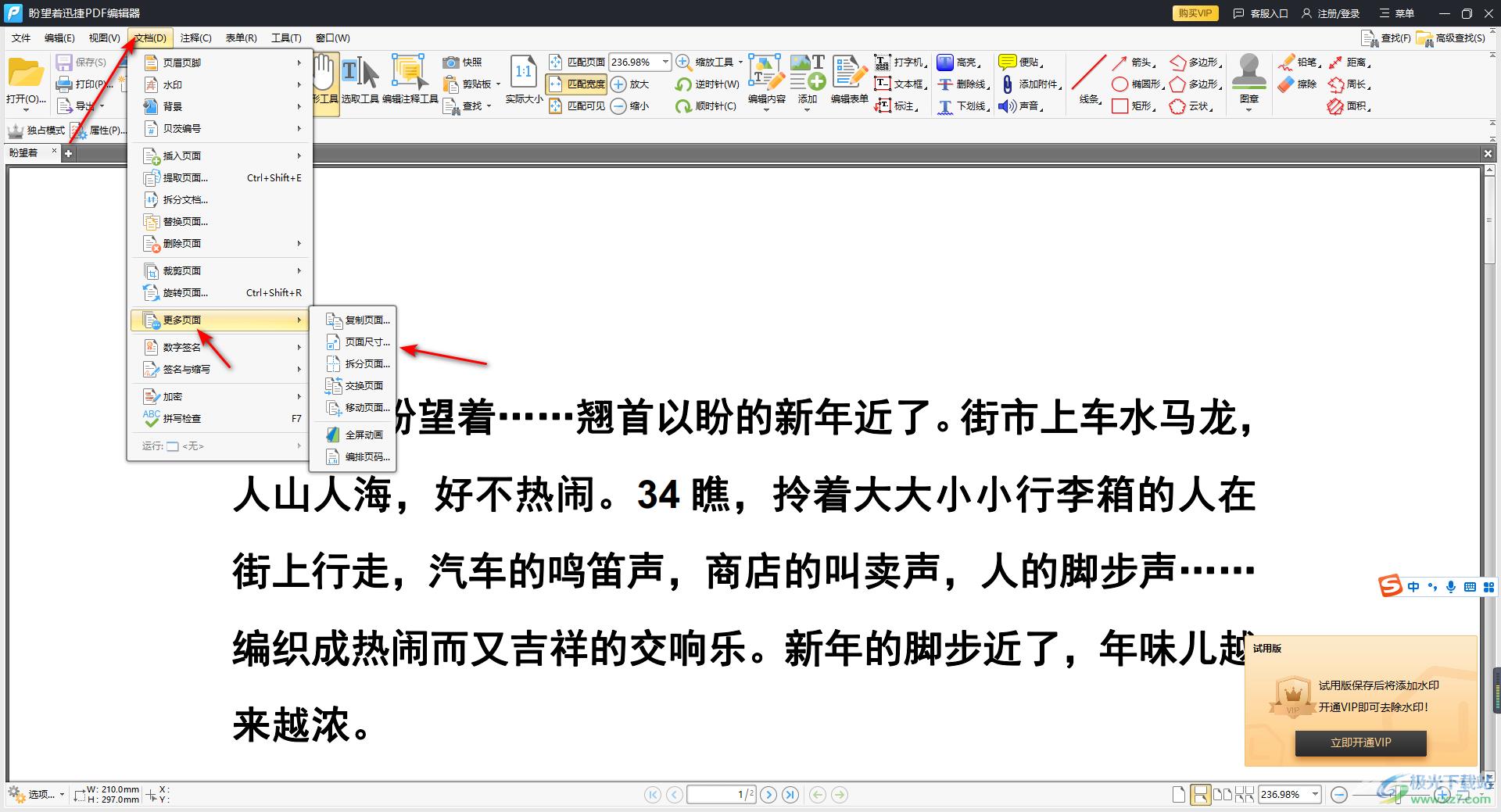The width and height of the screenshot is (1501, 812).
Task: Choose Fit Visible (匹配可见) zoom
Action: click(577, 106)
